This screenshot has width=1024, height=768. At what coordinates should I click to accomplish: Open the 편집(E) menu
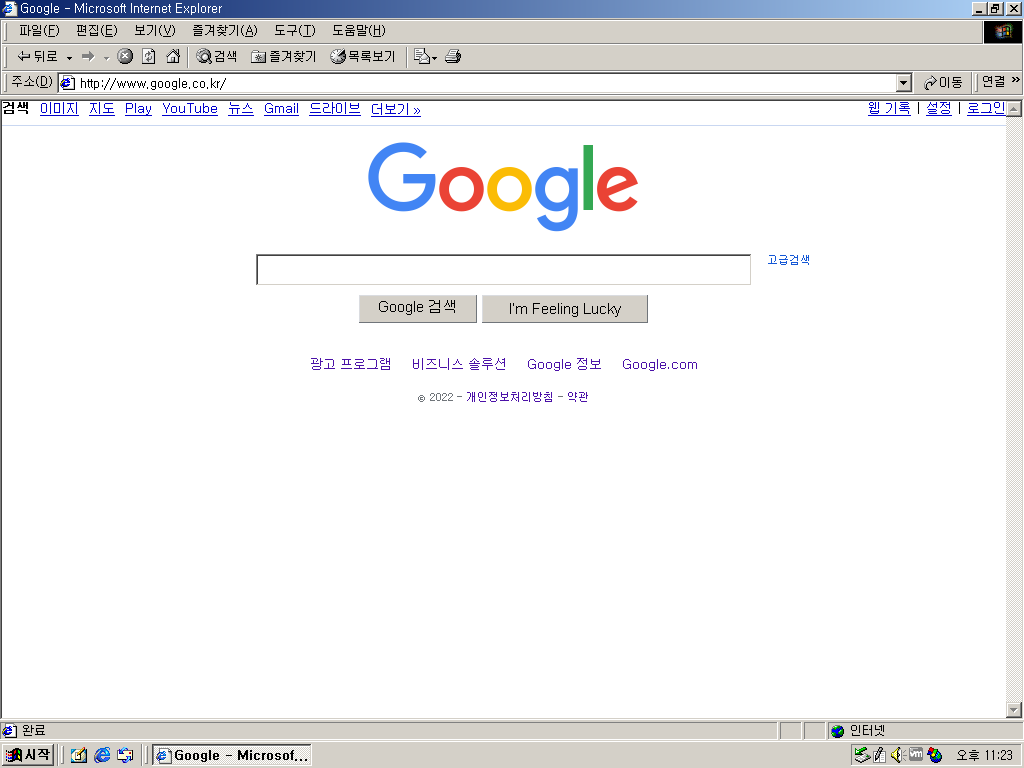click(x=97, y=31)
